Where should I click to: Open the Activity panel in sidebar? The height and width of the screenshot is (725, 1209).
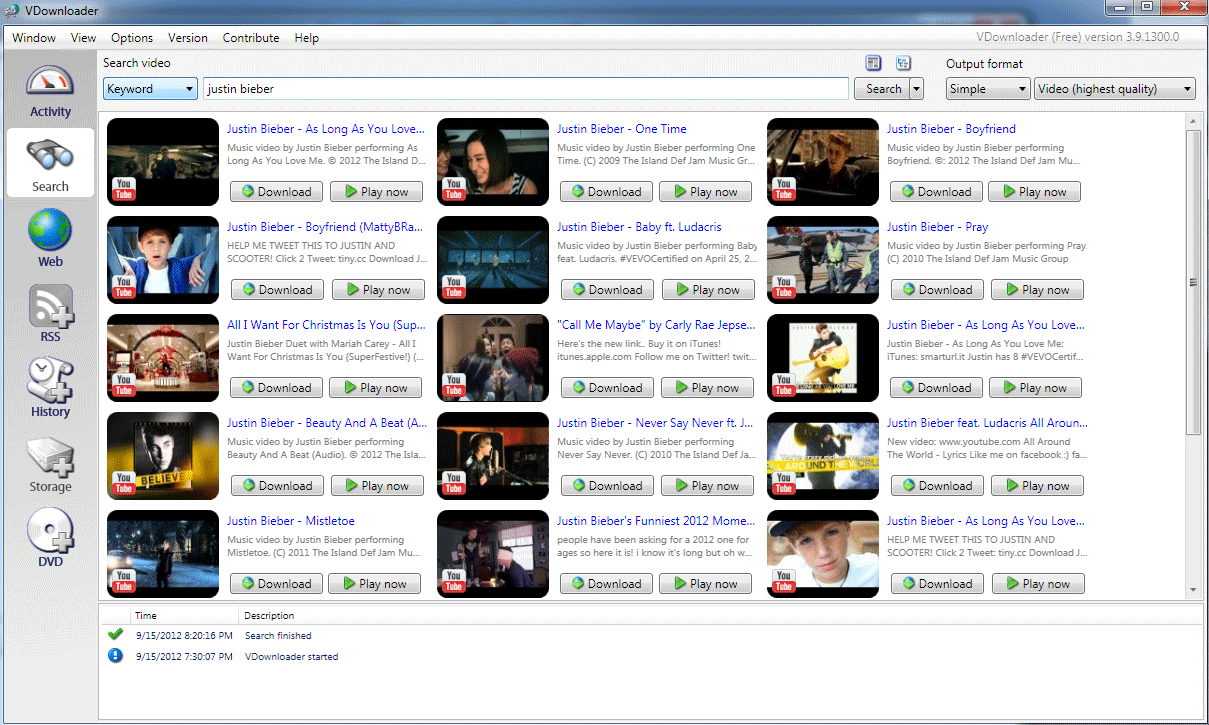click(x=50, y=92)
